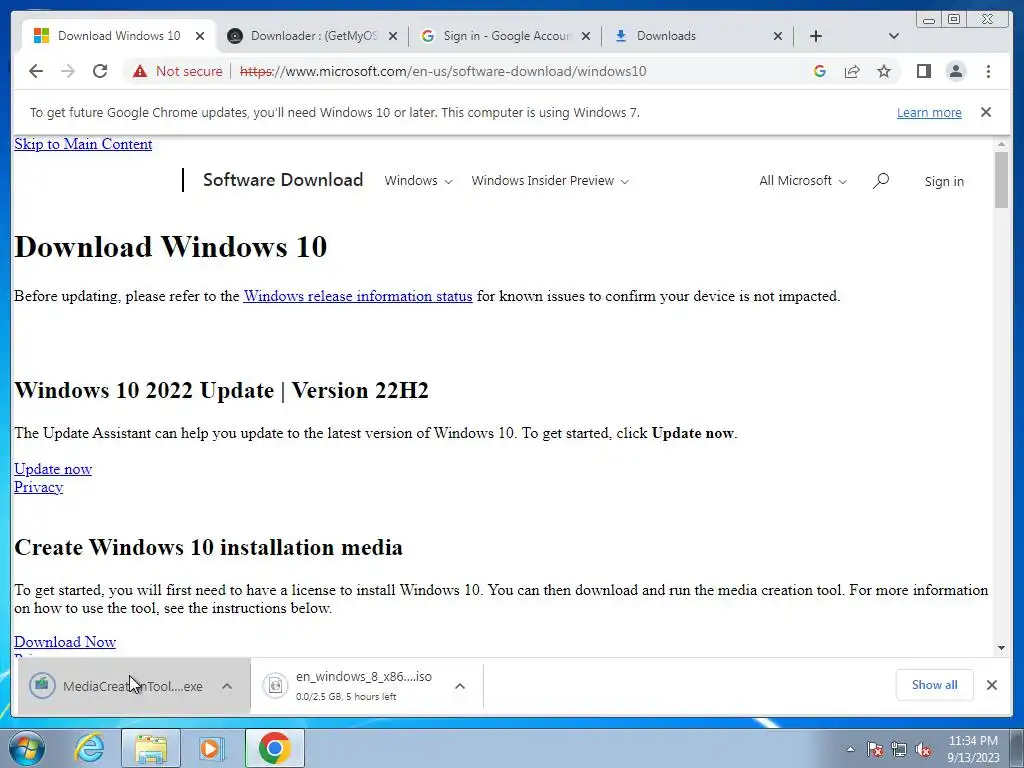Click the taskbar clock showing 11:34 PM

coord(973,749)
